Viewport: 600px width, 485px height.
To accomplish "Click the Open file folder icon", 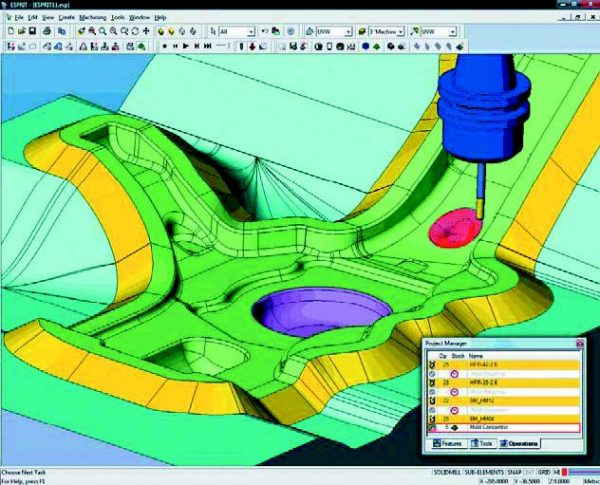I will [x=21, y=31].
